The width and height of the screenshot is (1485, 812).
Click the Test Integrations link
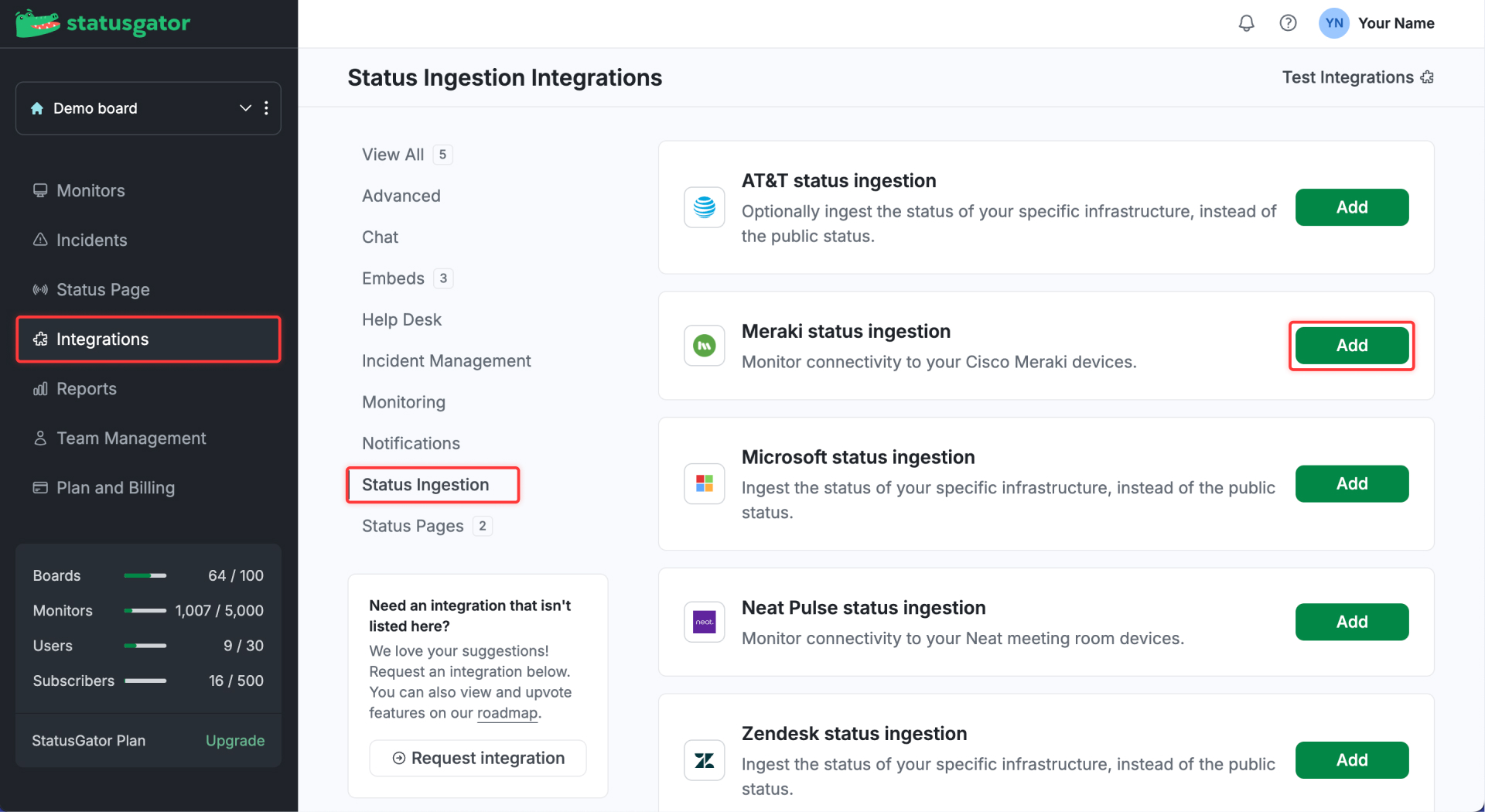click(x=1357, y=77)
